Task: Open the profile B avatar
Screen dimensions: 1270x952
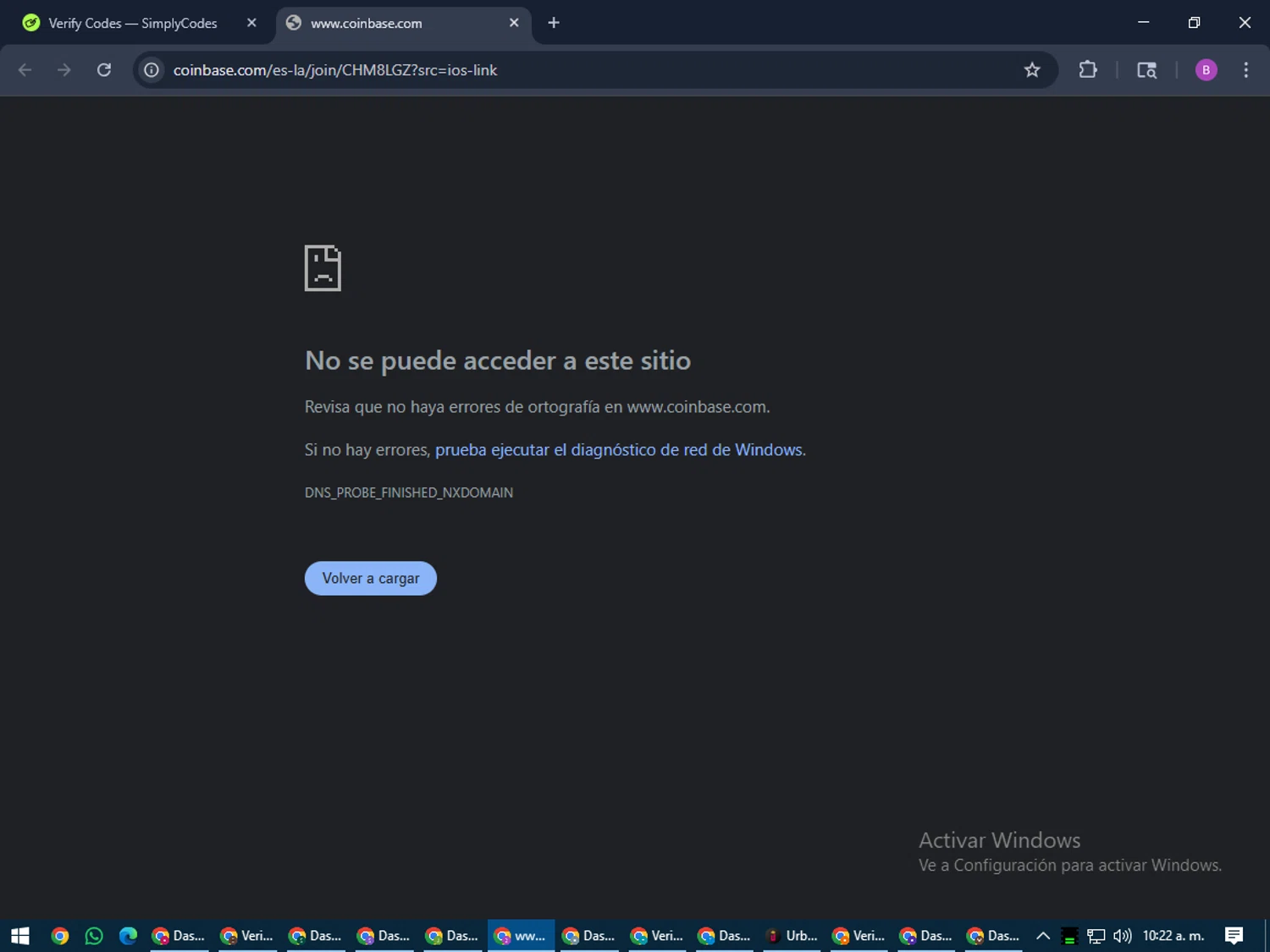Action: [1206, 70]
